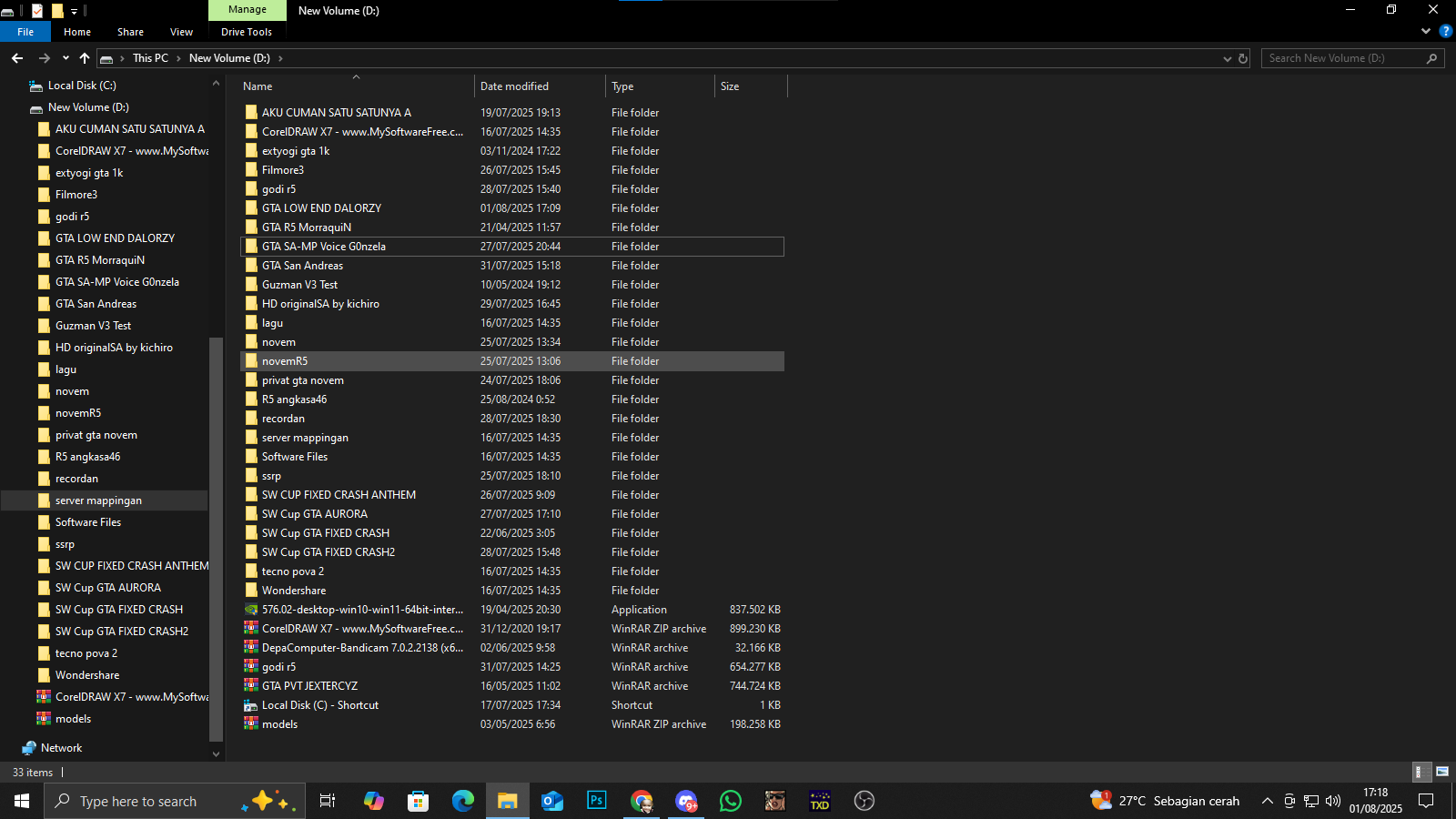Select GTA PVT JEXTERCYZ archive icon
The height and width of the screenshot is (819, 1456).
click(x=251, y=686)
